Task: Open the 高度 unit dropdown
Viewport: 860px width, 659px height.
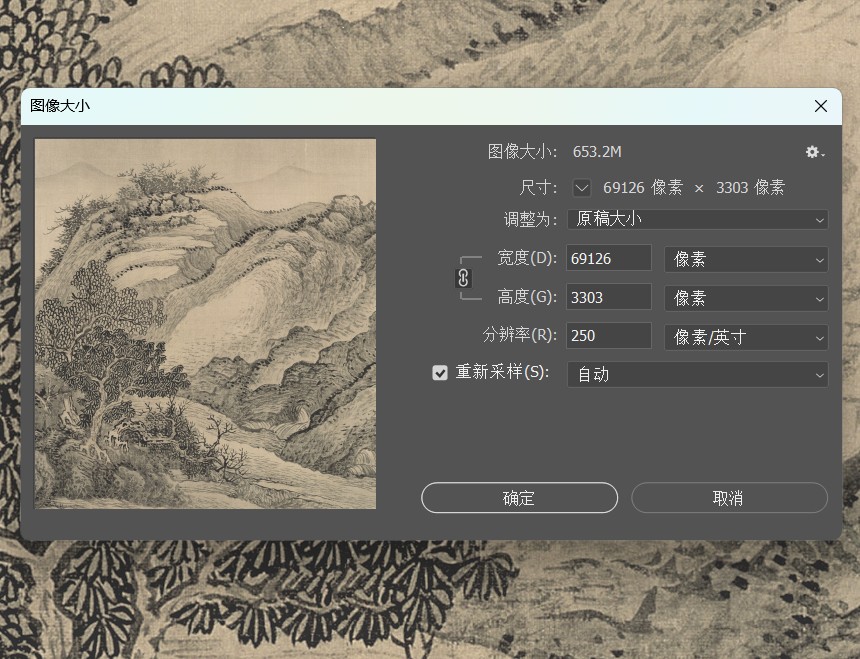Action: 746,298
